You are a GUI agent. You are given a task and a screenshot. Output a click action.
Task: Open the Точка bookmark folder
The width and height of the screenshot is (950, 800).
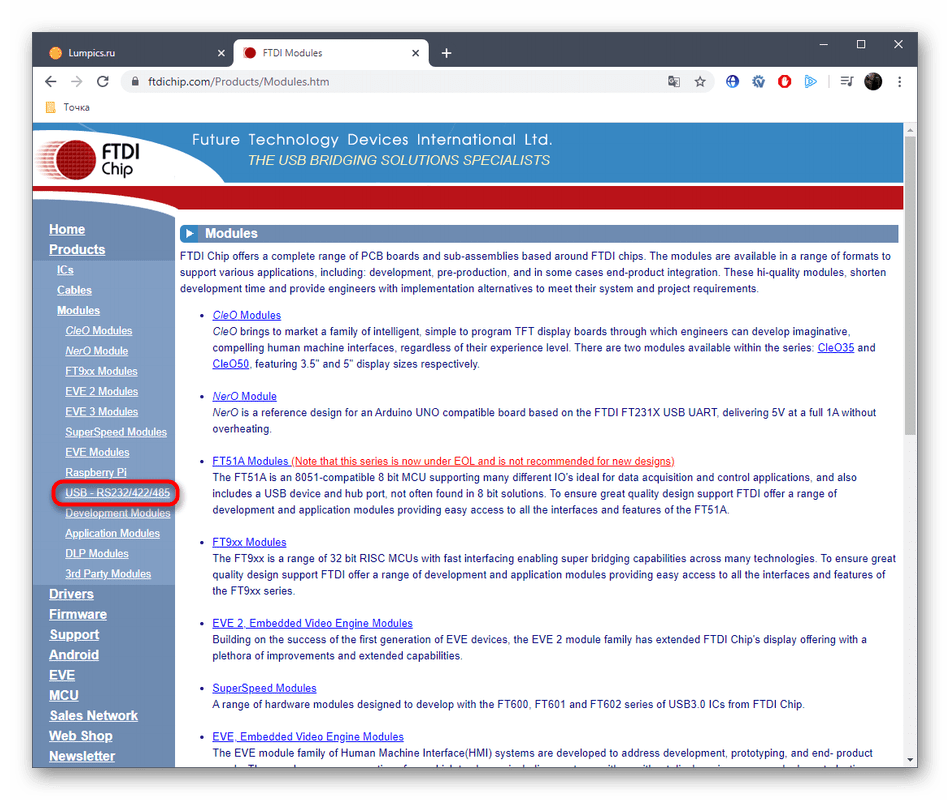[76, 107]
